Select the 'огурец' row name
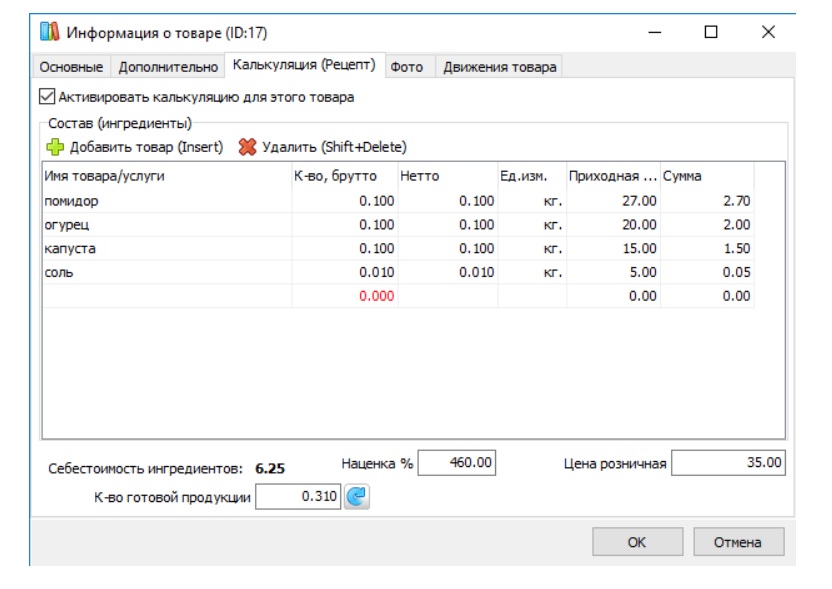This screenshot has width=832, height=589. [x=67, y=225]
